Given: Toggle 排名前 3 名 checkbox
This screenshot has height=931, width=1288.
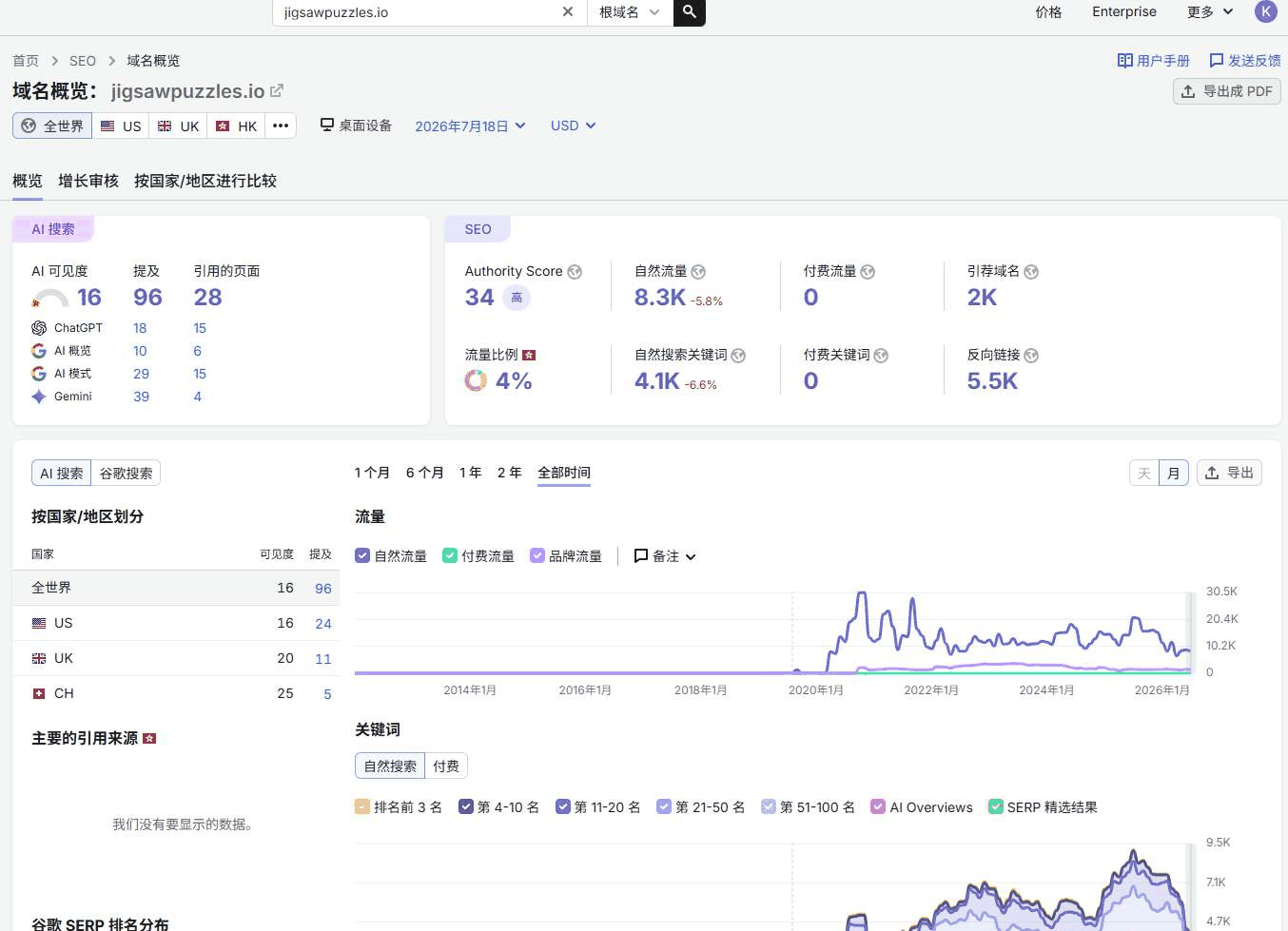Looking at the screenshot, I should point(362,807).
